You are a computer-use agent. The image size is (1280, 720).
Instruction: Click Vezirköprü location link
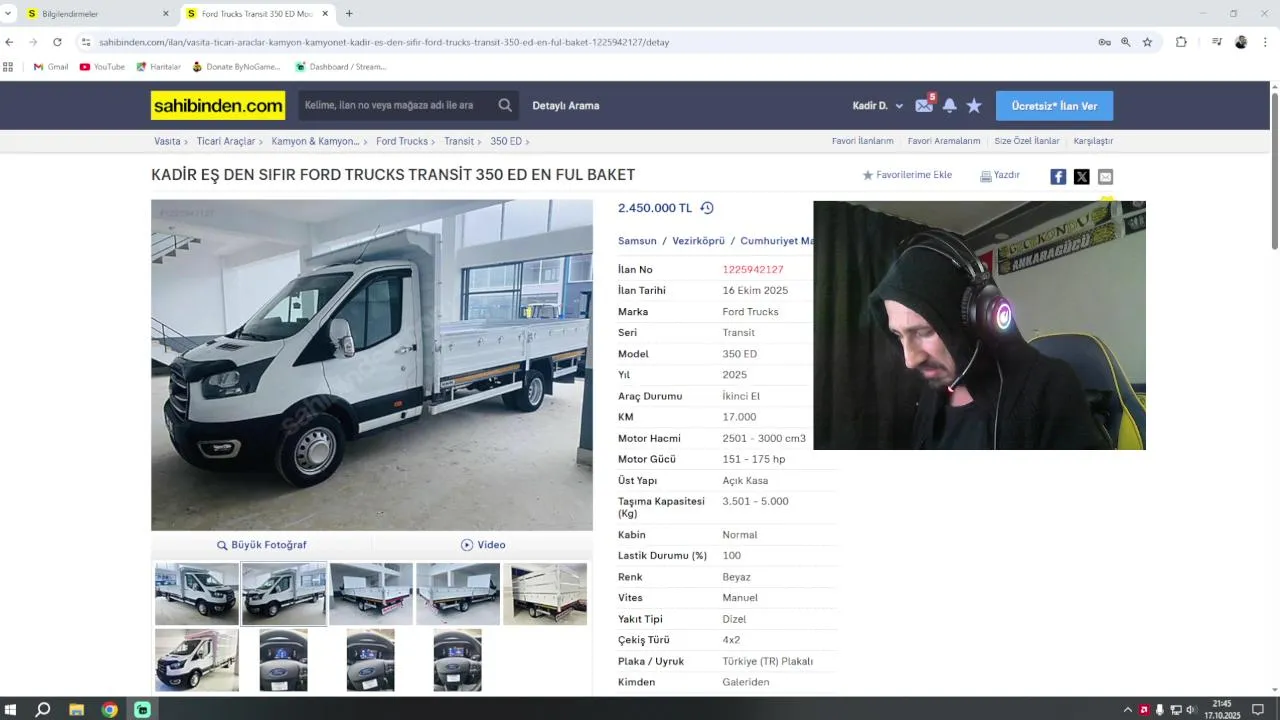698,241
